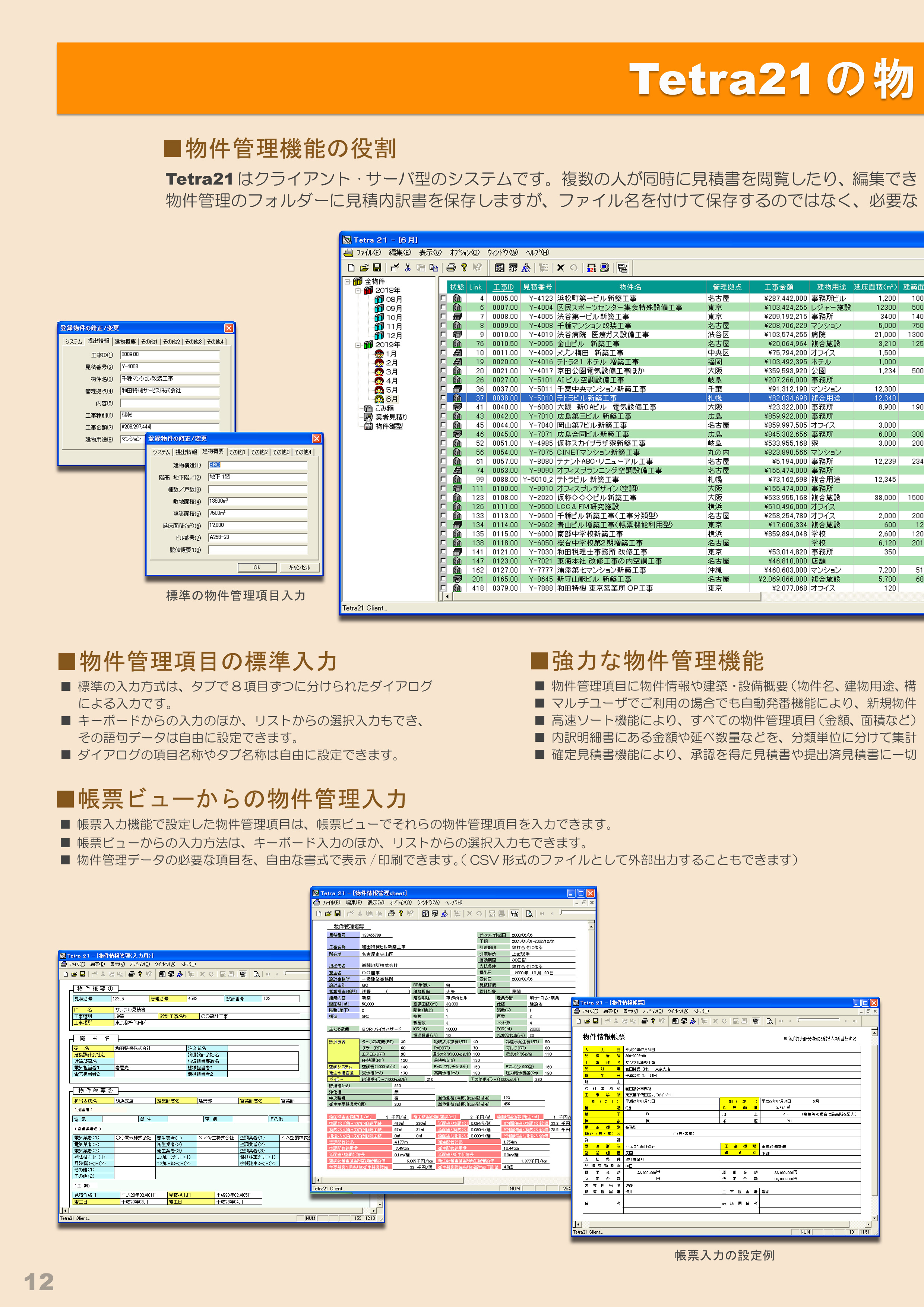
Task: Open the オプション menu
Action: 465,253
